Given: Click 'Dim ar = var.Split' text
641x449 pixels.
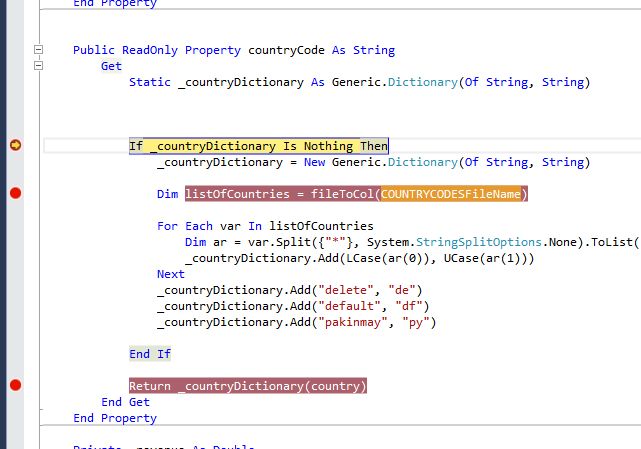Looking at the screenshot, I should [x=248, y=242].
